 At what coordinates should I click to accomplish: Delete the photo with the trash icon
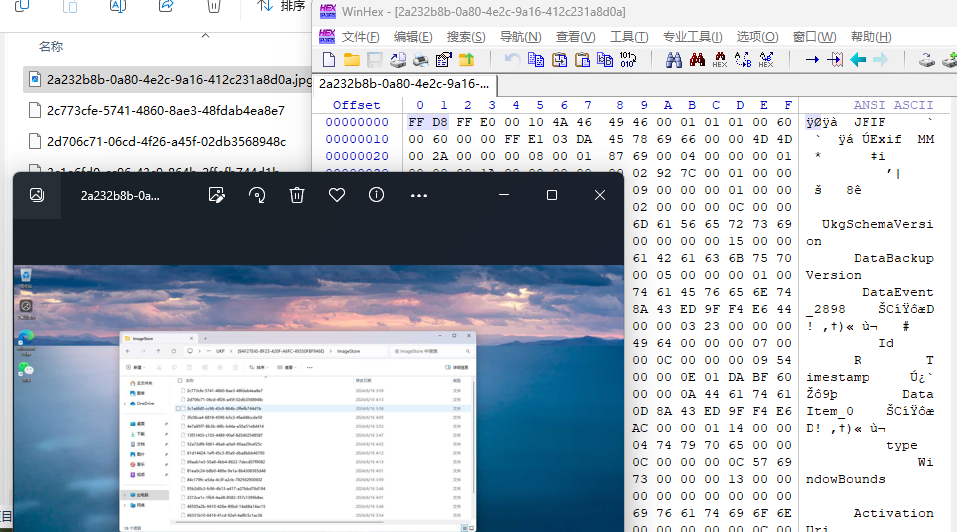[297, 195]
